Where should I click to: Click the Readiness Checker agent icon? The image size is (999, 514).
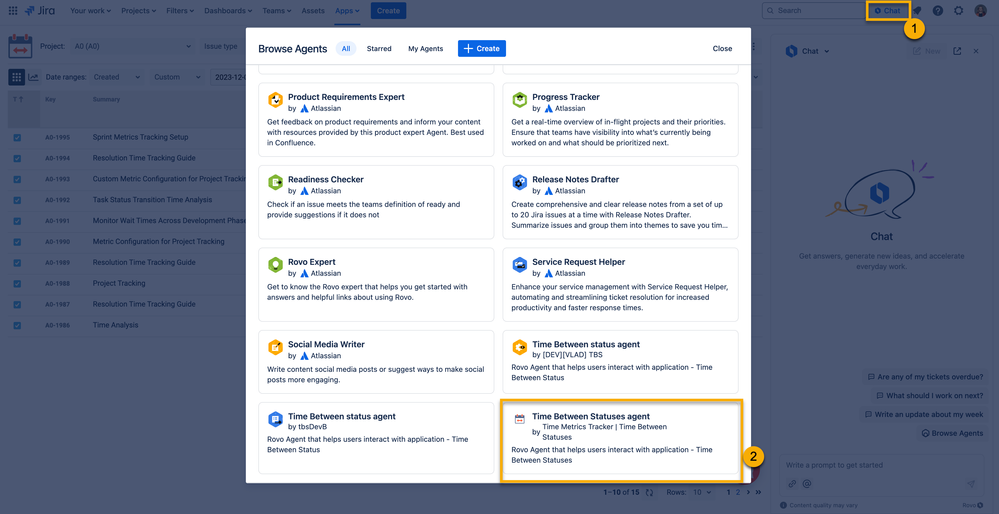275,183
